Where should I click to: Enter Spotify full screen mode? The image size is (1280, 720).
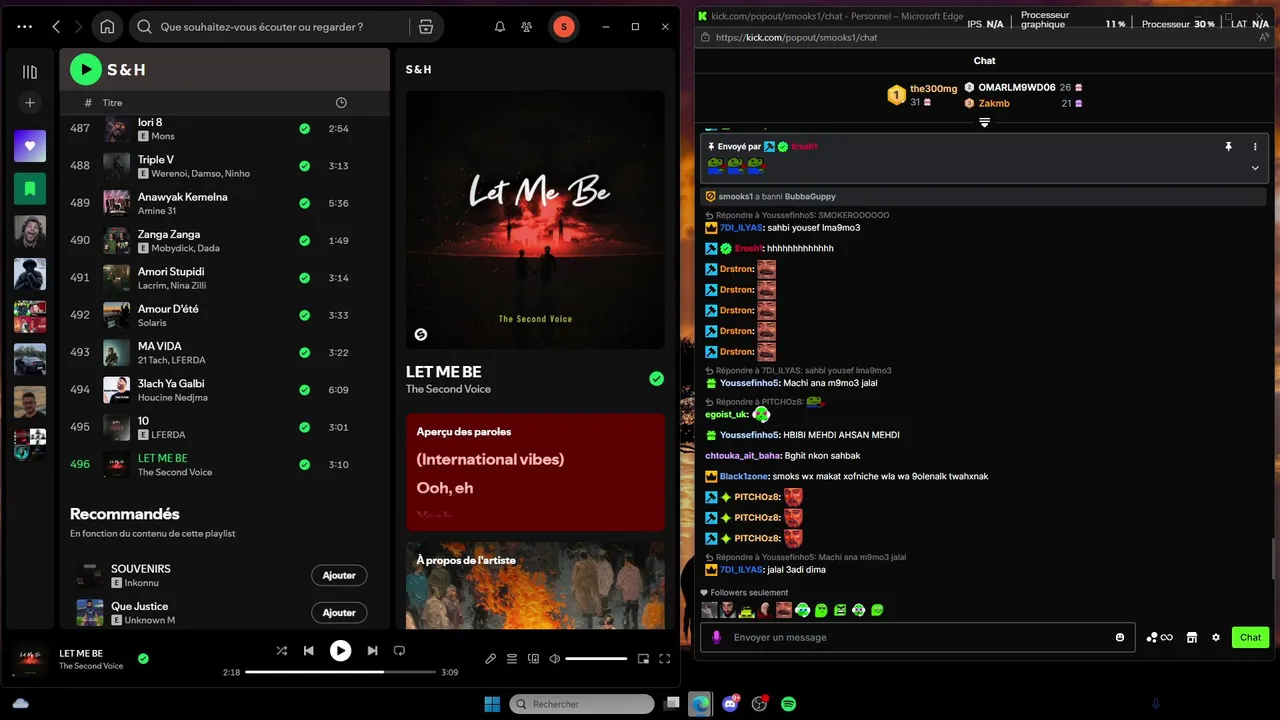pyautogui.click(x=664, y=659)
